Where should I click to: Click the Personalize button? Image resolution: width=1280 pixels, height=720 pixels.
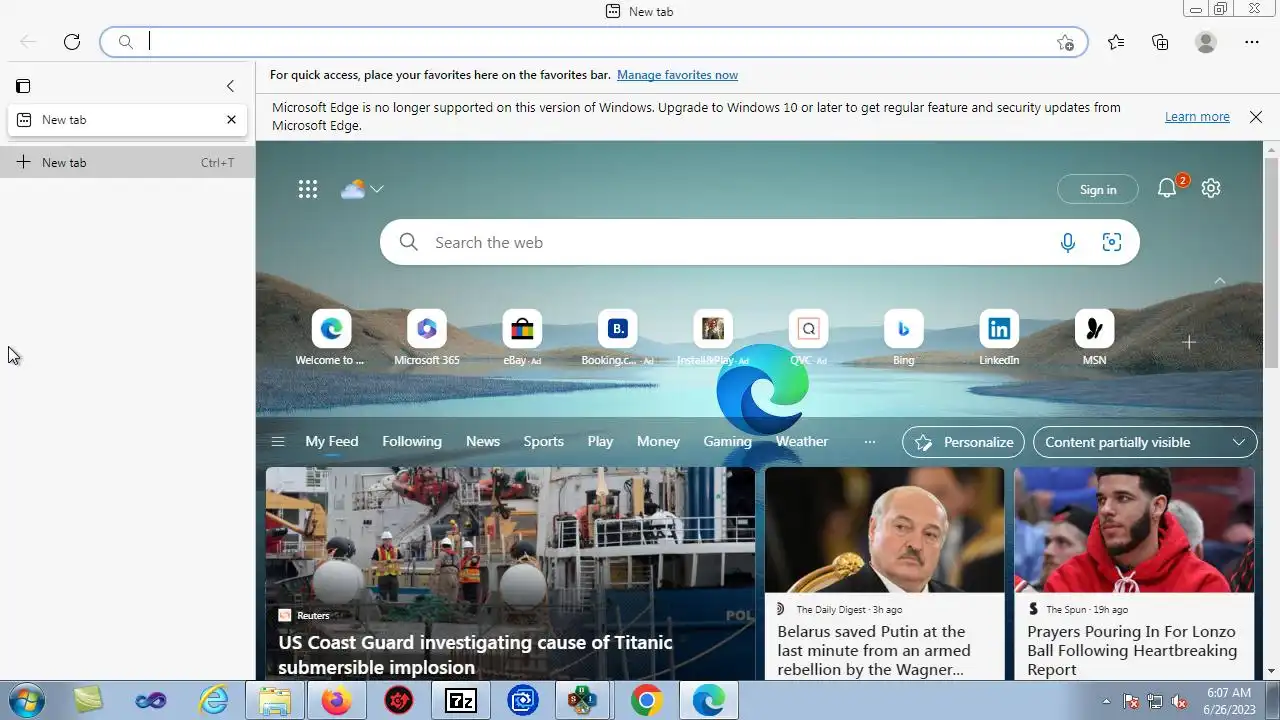[x=964, y=442]
